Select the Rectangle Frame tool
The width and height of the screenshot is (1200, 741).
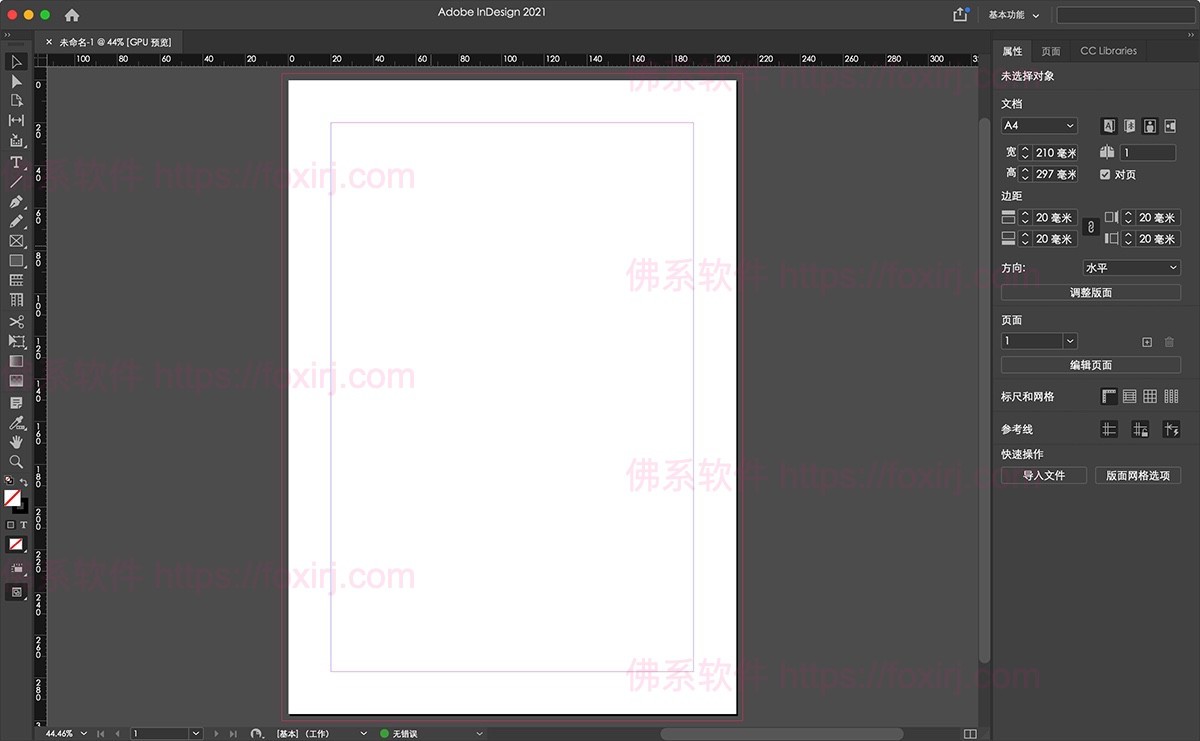click(16, 242)
